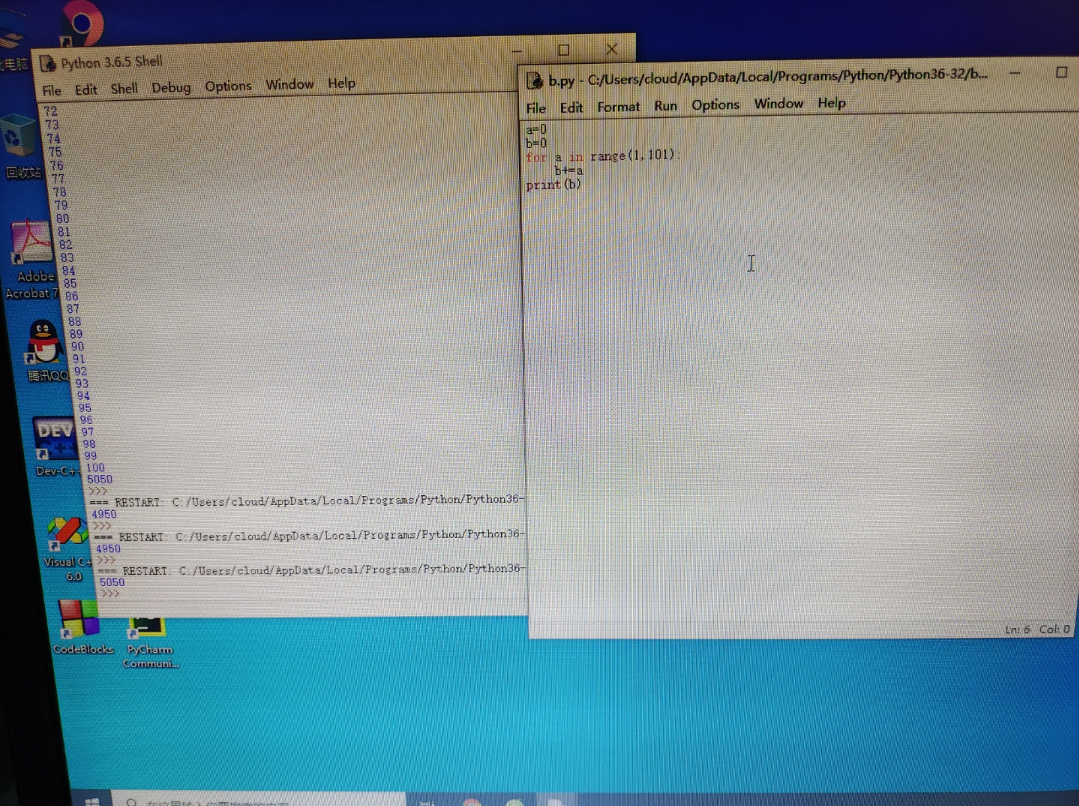The image size is (1079, 806).
Task: Open Options menu in Python Shell
Action: 228,86
